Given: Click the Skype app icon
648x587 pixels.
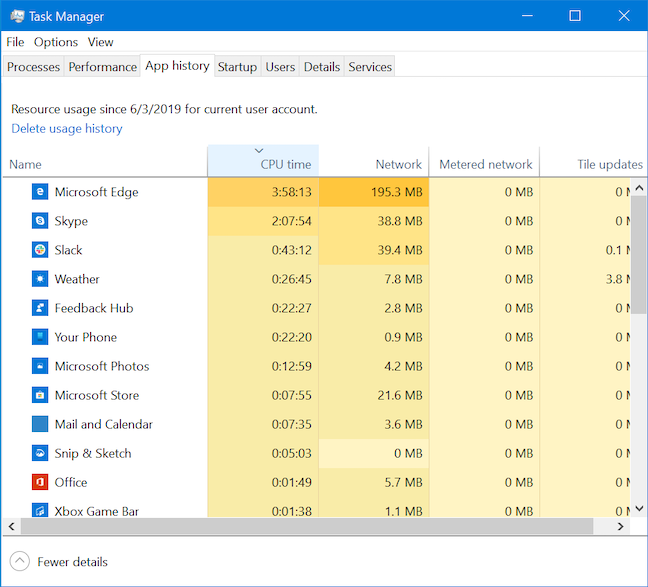Looking at the screenshot, I should [x=40, y=221].
